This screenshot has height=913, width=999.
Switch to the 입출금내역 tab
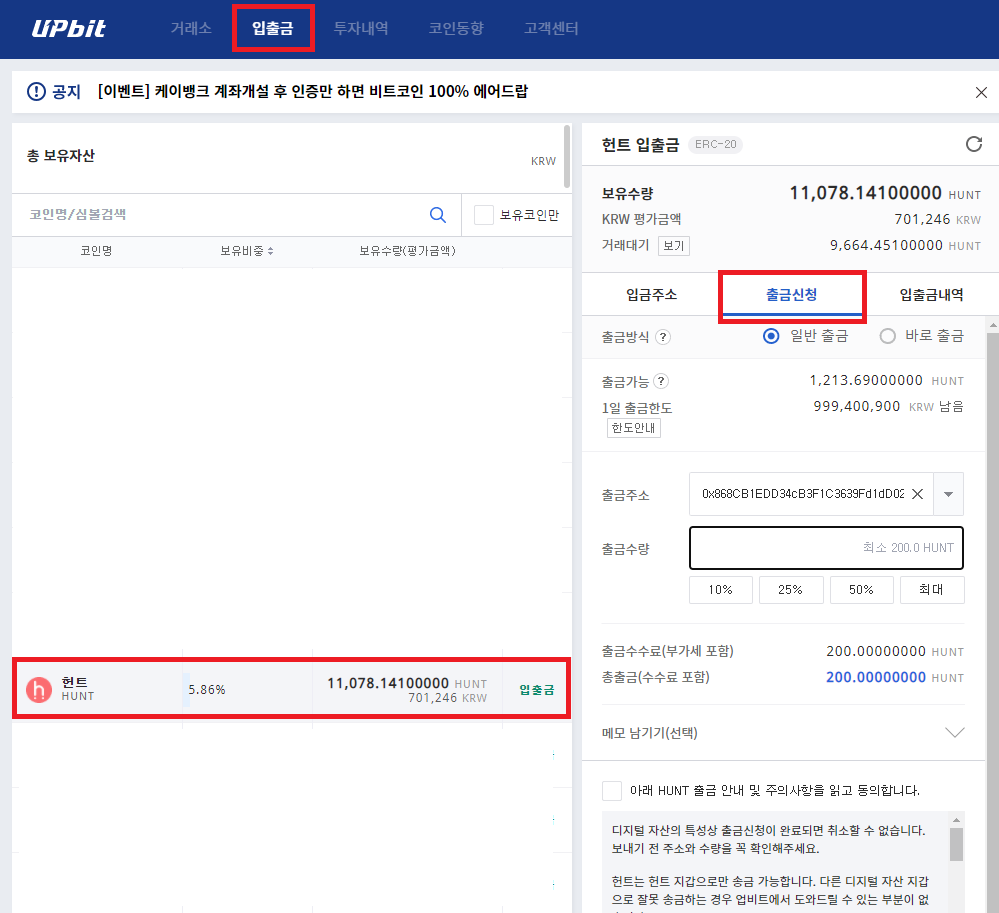tap(931, 294)
